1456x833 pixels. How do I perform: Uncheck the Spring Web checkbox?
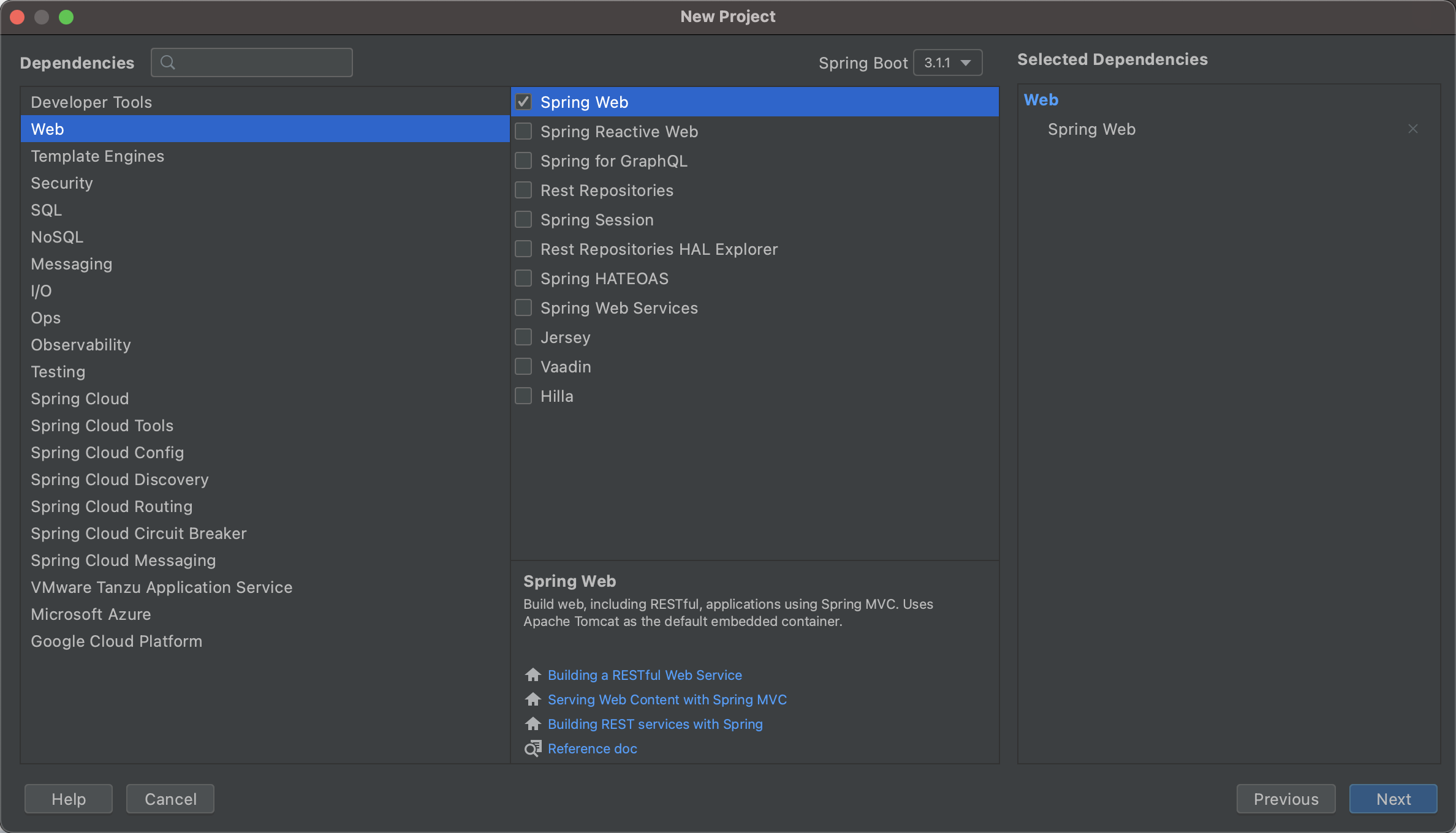point(523,102)
